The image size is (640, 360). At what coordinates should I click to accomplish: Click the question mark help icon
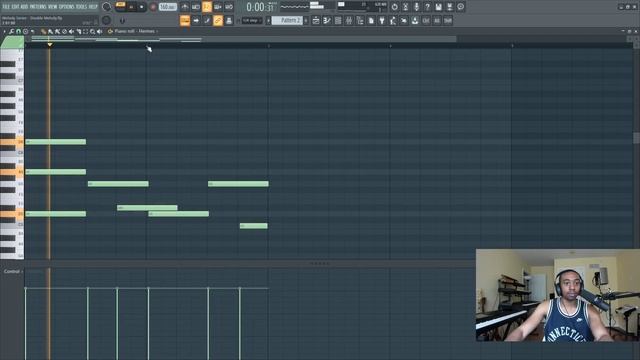(427, 7)
